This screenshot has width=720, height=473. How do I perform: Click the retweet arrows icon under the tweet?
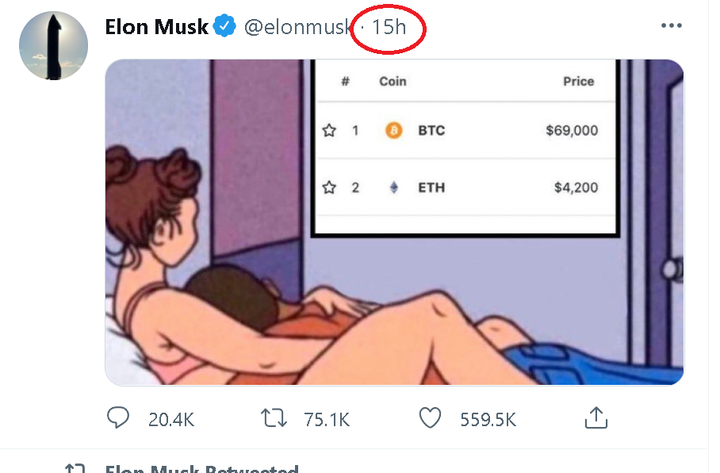(x=273, y=418)
